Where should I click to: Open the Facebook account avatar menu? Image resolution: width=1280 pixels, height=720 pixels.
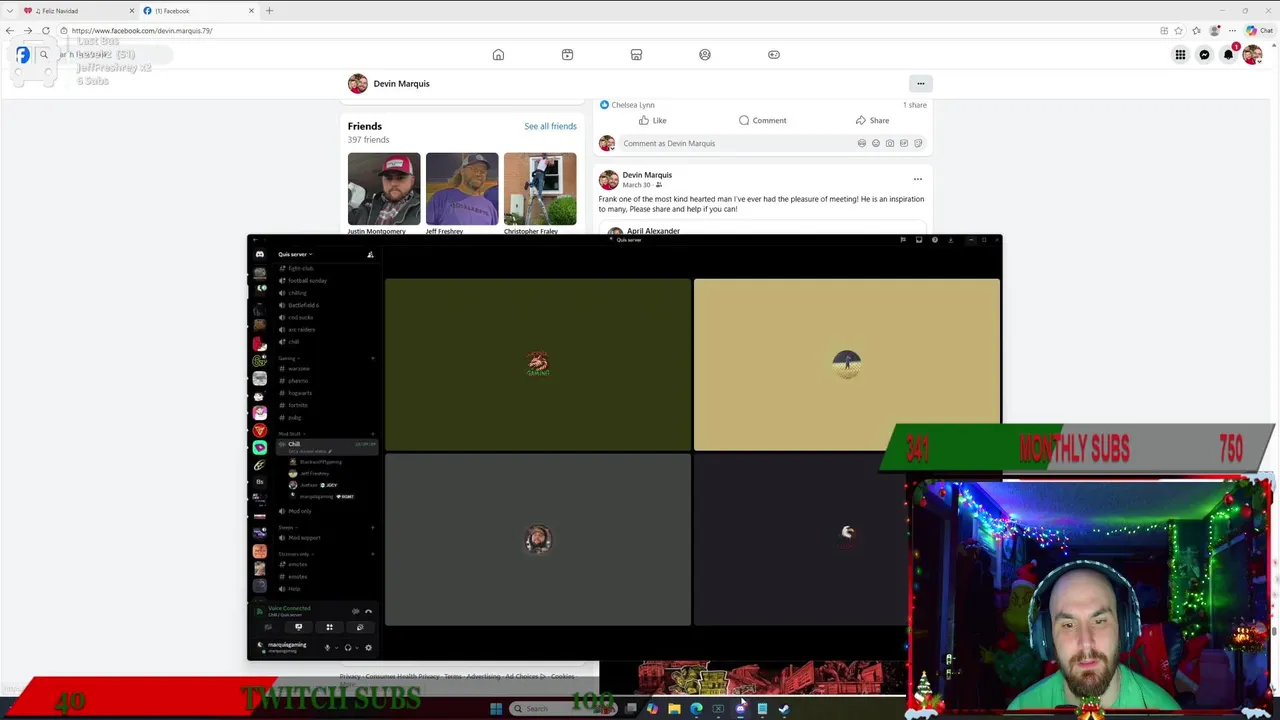coord(1252,55)
